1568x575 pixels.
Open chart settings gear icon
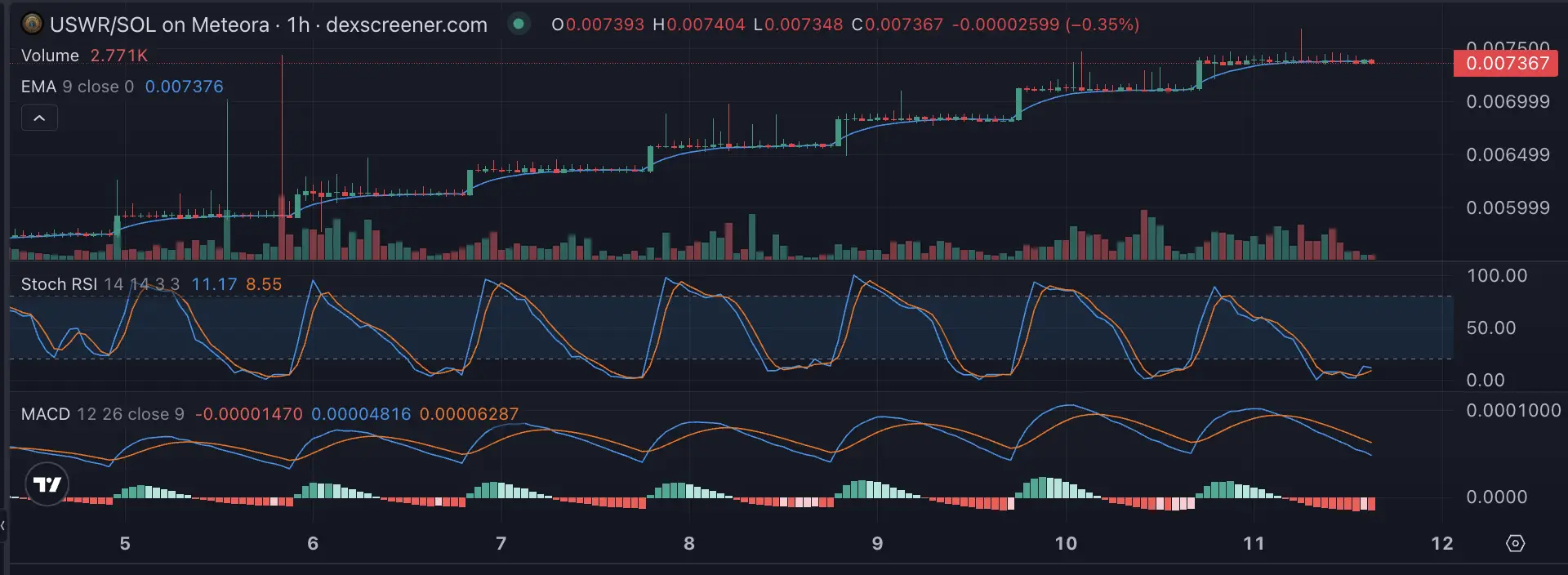(1515, 543)
